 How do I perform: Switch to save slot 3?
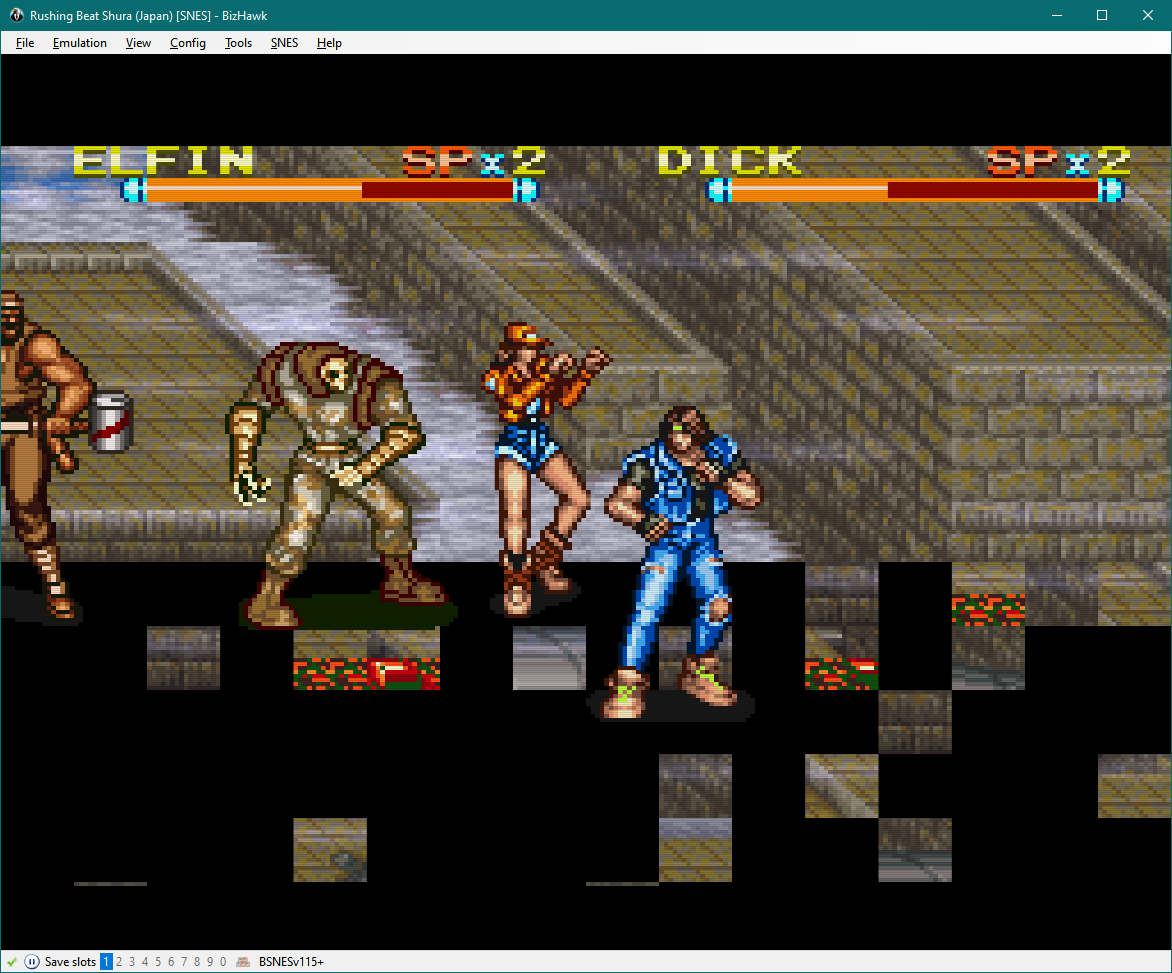coord(130,961)
